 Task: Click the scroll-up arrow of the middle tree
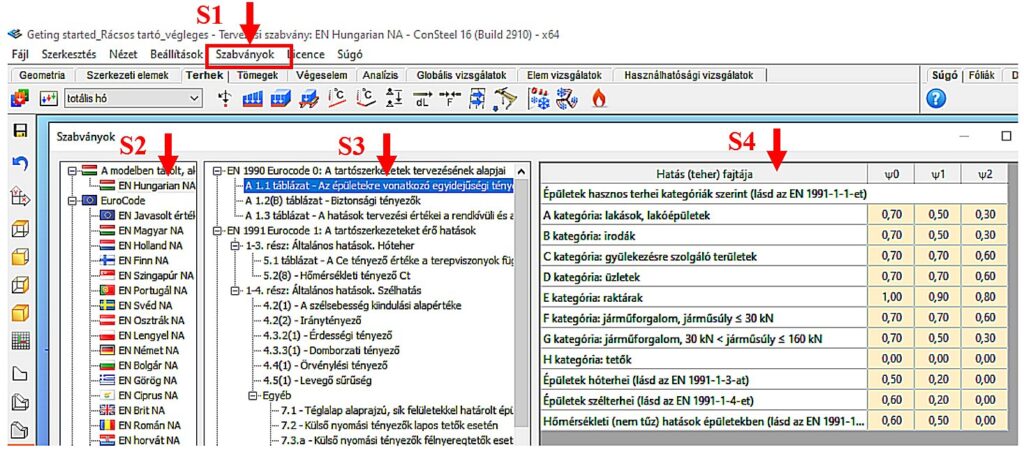520,170
